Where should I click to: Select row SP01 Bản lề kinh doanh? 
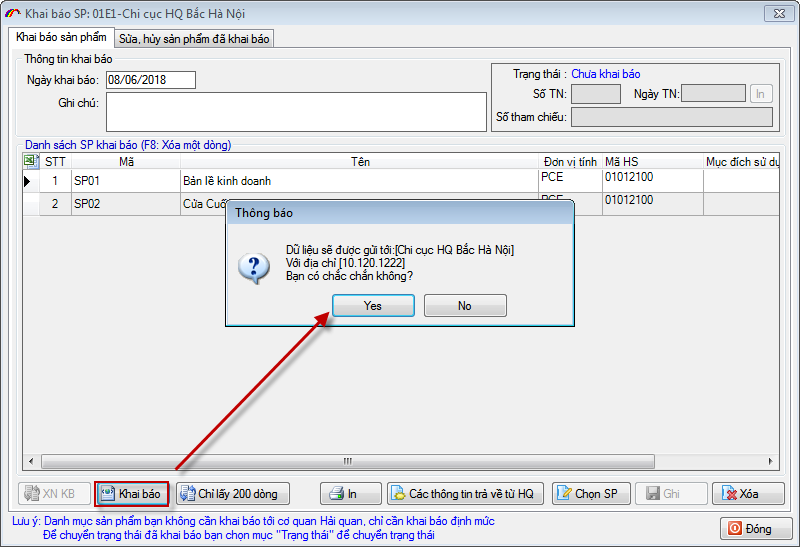point(300,181)
